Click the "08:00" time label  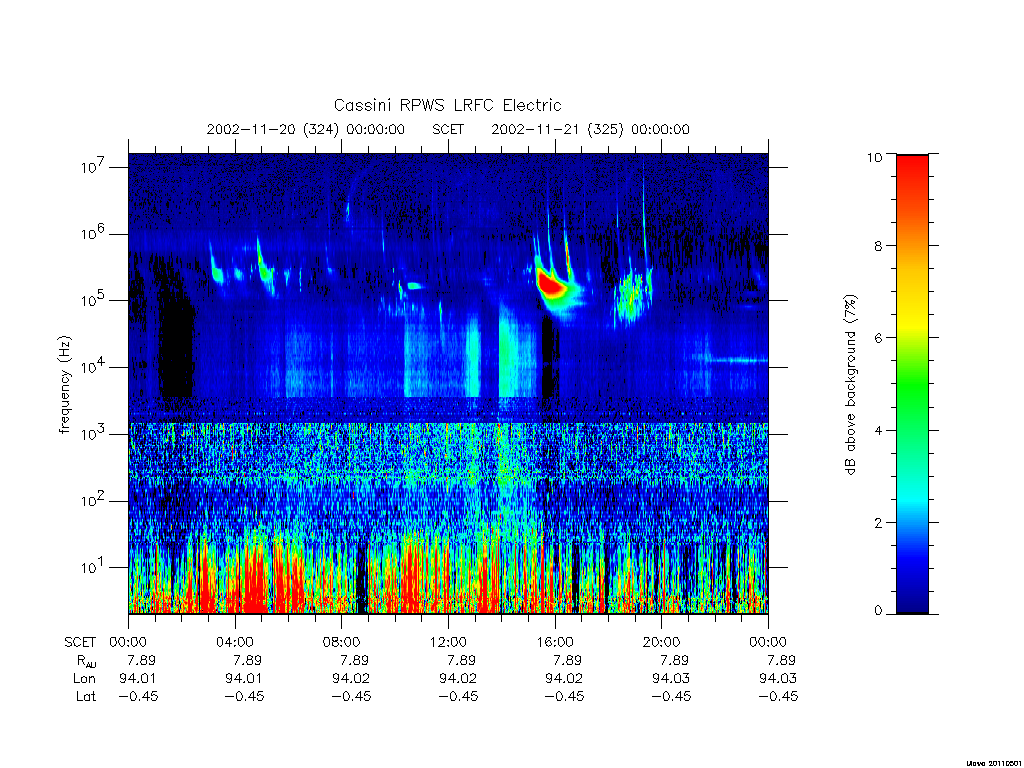[342, 642]
